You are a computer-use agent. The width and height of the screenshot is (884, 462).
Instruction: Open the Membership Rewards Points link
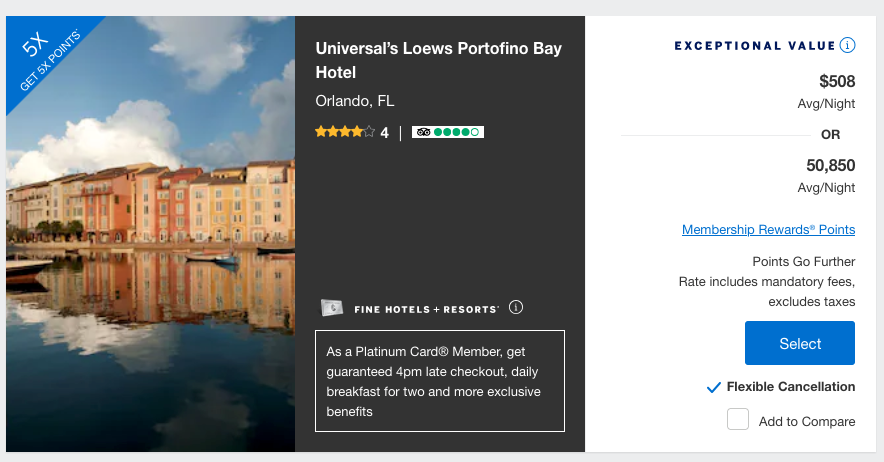point(768,230)
